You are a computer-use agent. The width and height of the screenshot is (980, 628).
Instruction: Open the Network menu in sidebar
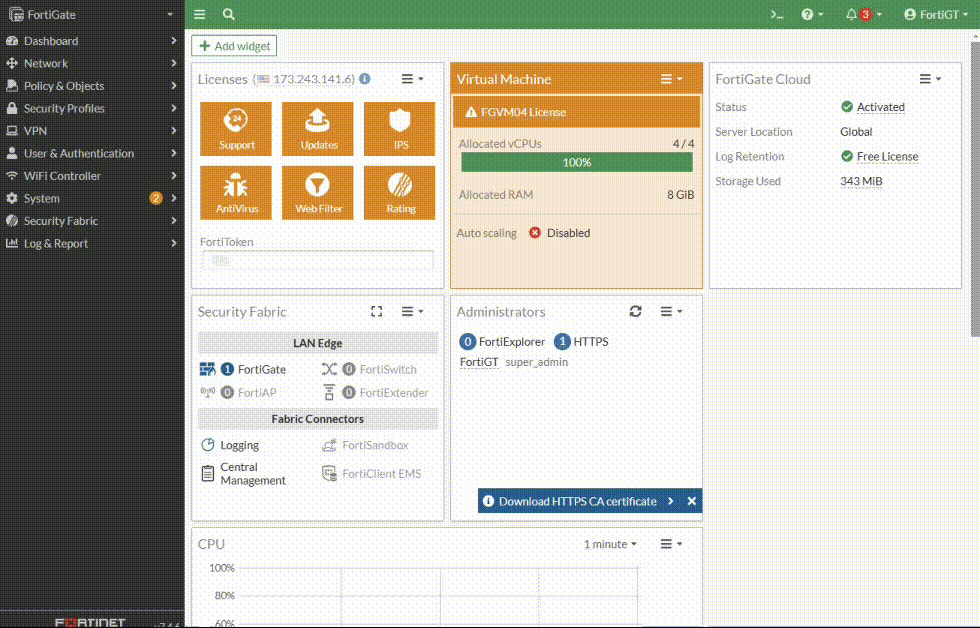tap(92, 63)
